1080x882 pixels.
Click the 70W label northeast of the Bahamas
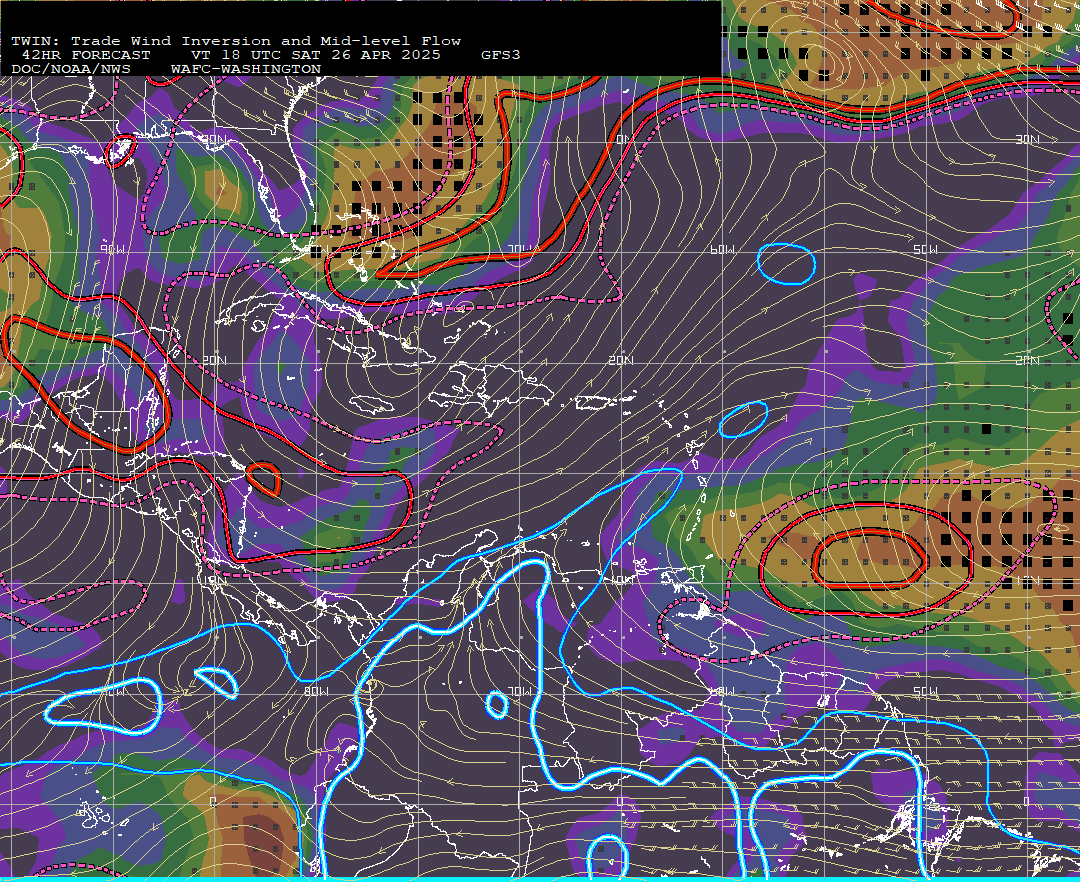(x=520, y=249)
